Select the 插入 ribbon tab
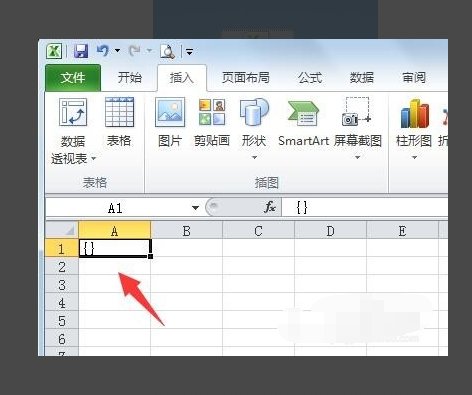 [x=182, y=78]
